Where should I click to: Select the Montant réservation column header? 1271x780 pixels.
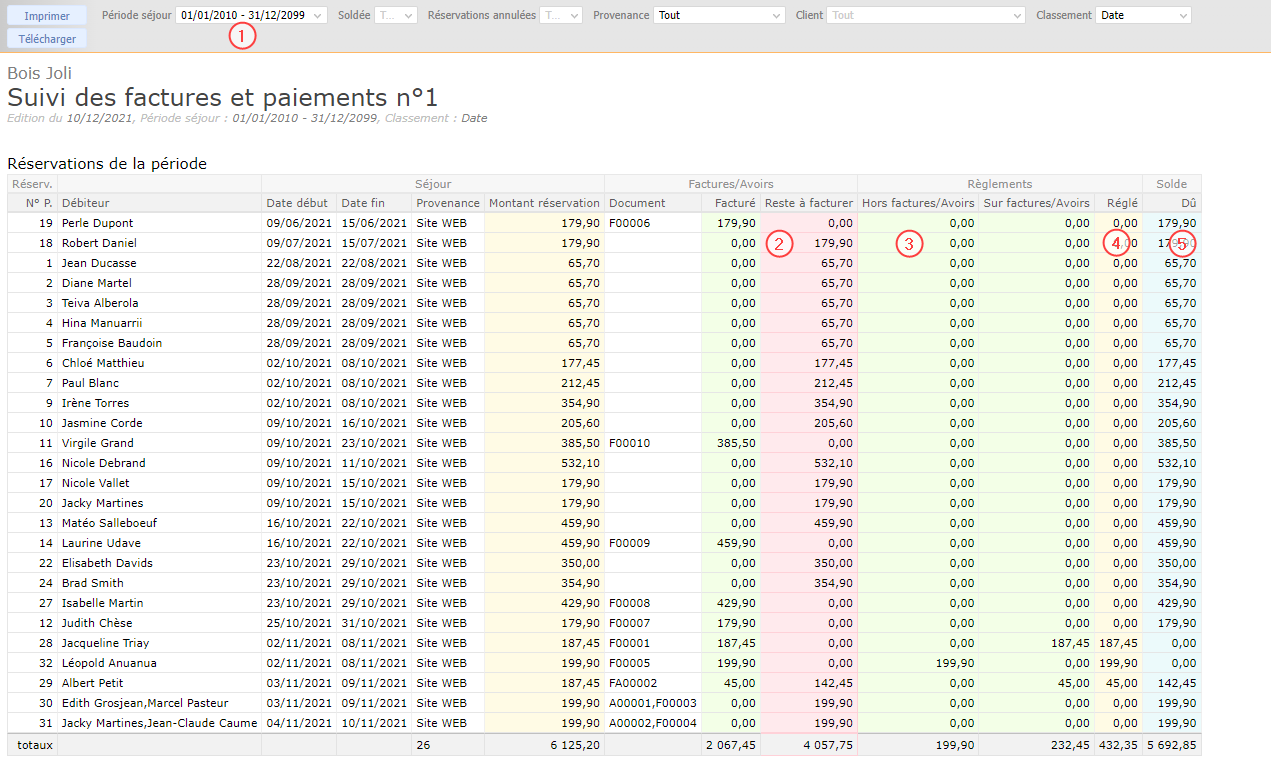tap(544, 203)
